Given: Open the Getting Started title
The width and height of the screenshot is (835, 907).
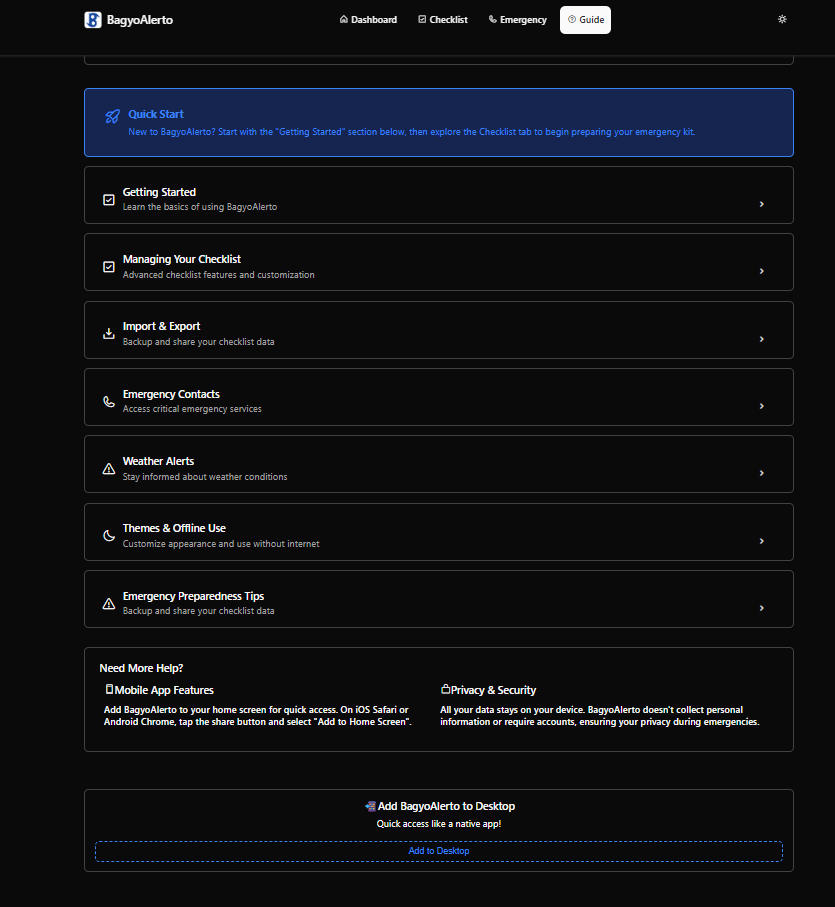Looking at the screenshot, I should coord(159,192).
